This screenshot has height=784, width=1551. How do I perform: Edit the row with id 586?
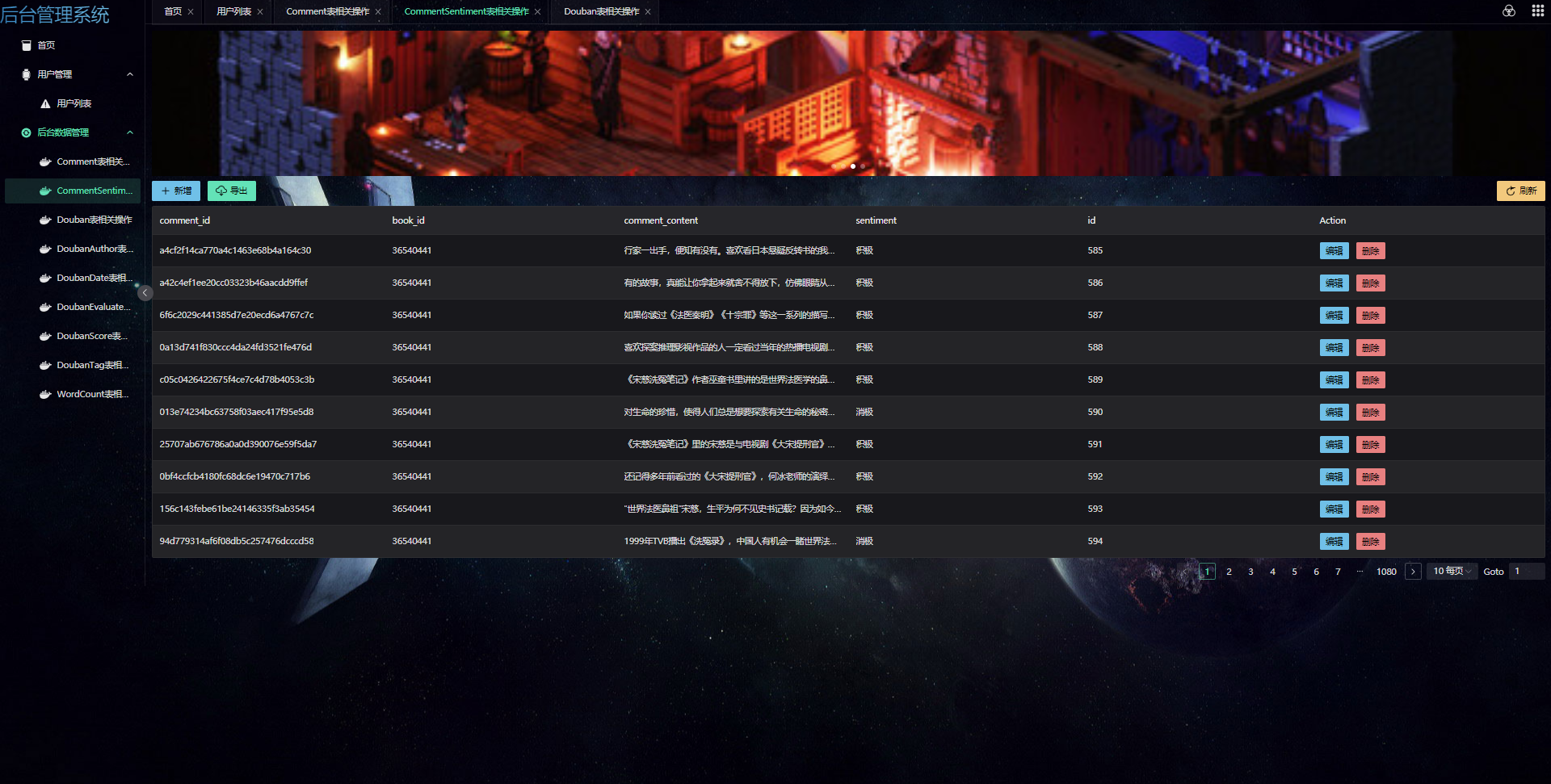[x=1335, y=283]
